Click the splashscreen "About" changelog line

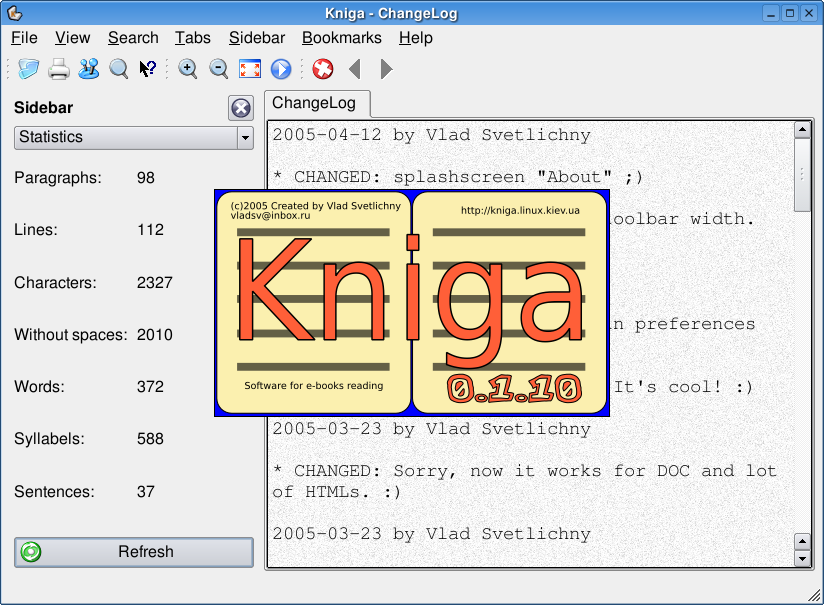(x=457, y=177)
